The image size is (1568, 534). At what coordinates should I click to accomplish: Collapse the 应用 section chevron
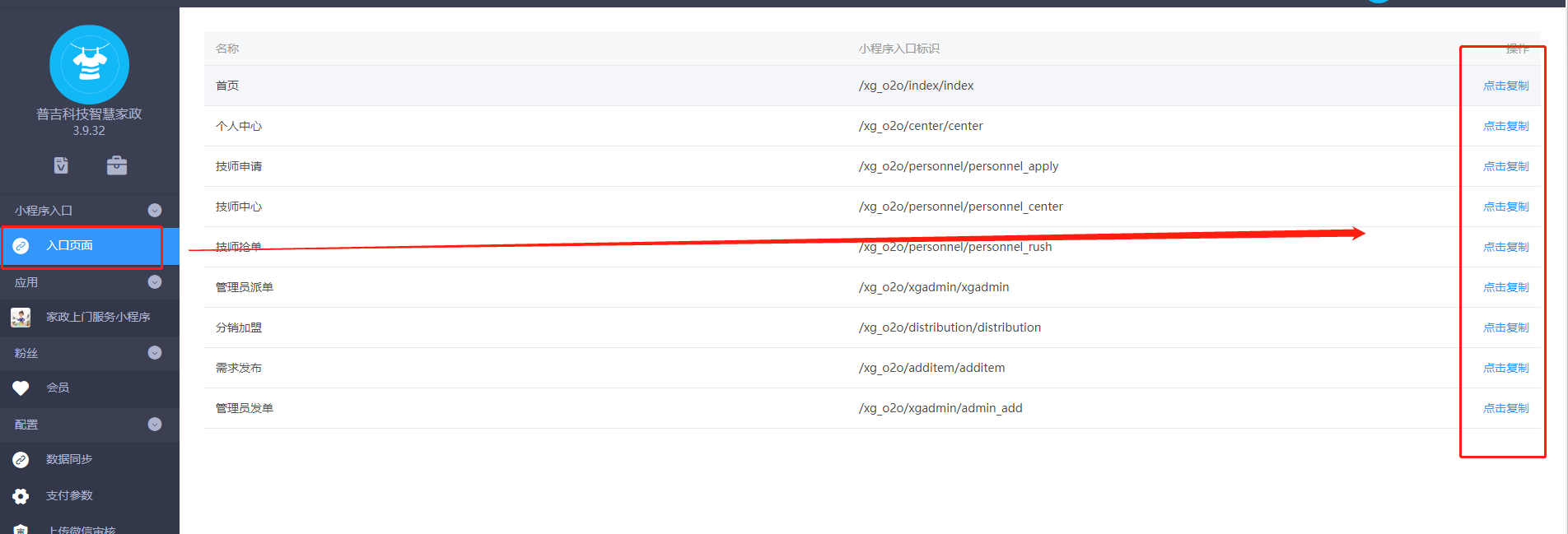(155, 282)
